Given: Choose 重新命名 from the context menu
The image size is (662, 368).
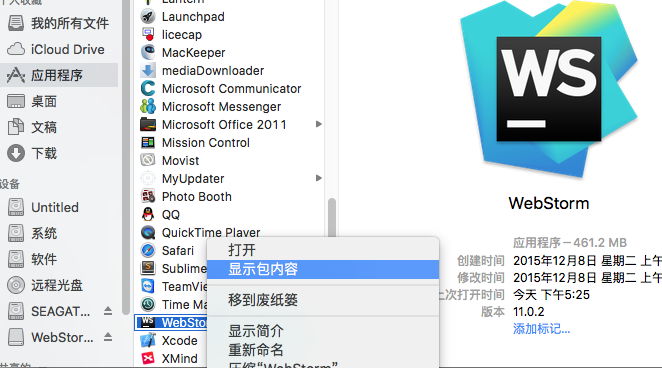Looking at the screenshot, I should point(323,350).
